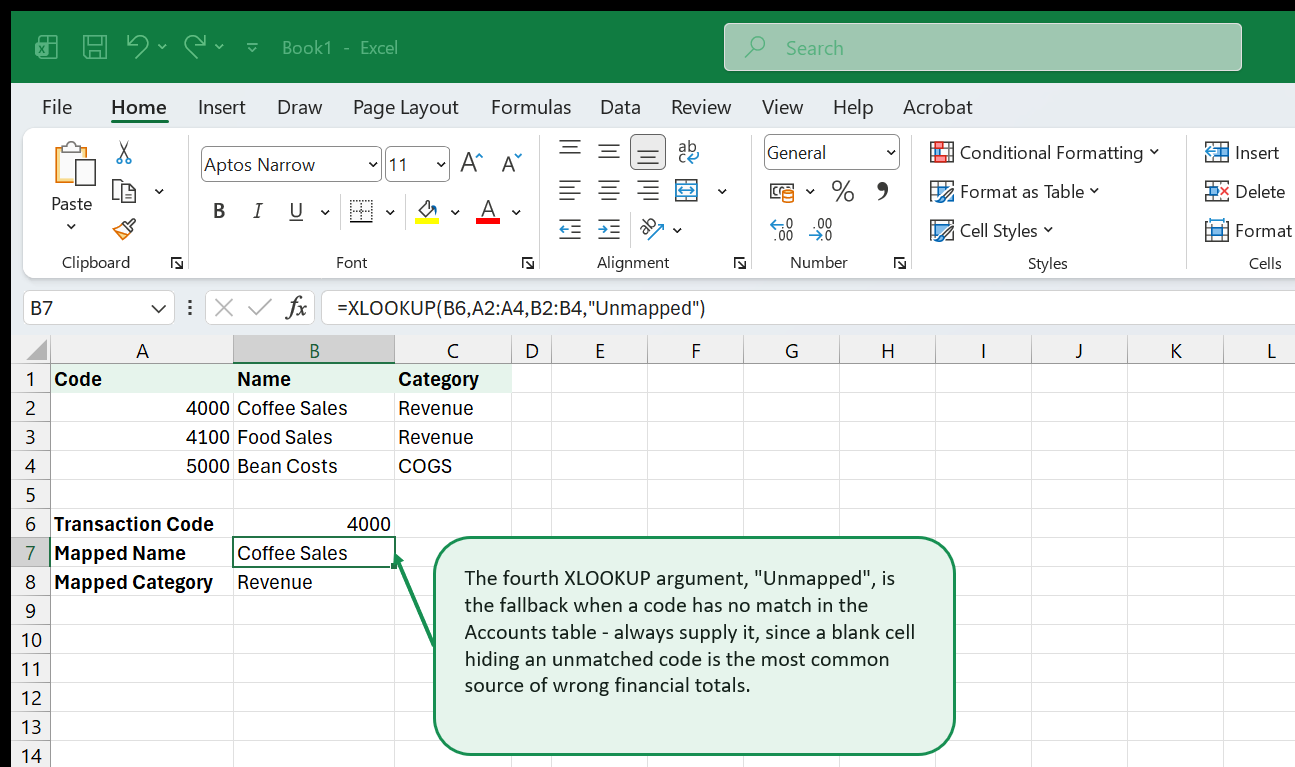1295x767 pixels.
Task: Switch to the Data tab
Action: 620,107
